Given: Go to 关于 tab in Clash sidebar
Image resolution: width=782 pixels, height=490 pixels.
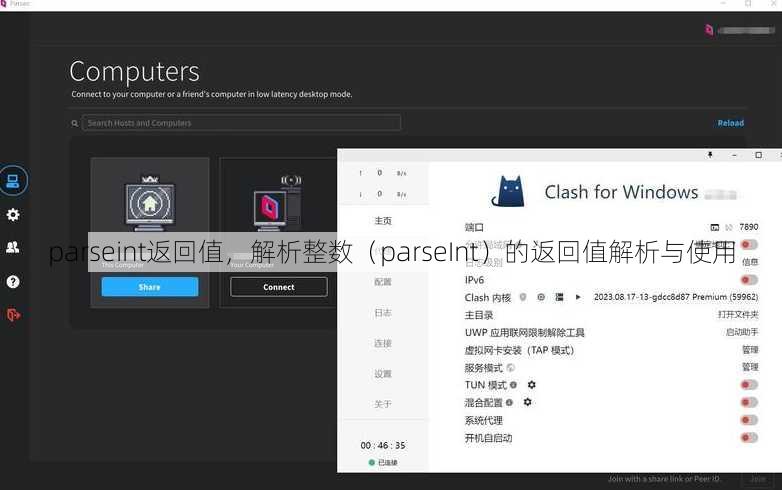Looking at the screenshot, I should click(x=383, y=404).
